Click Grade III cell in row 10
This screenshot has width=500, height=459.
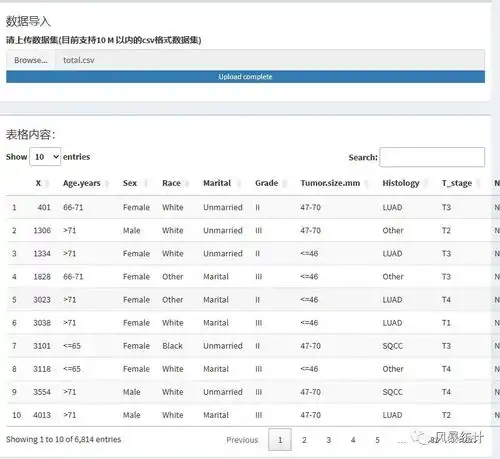pos(259,415)
